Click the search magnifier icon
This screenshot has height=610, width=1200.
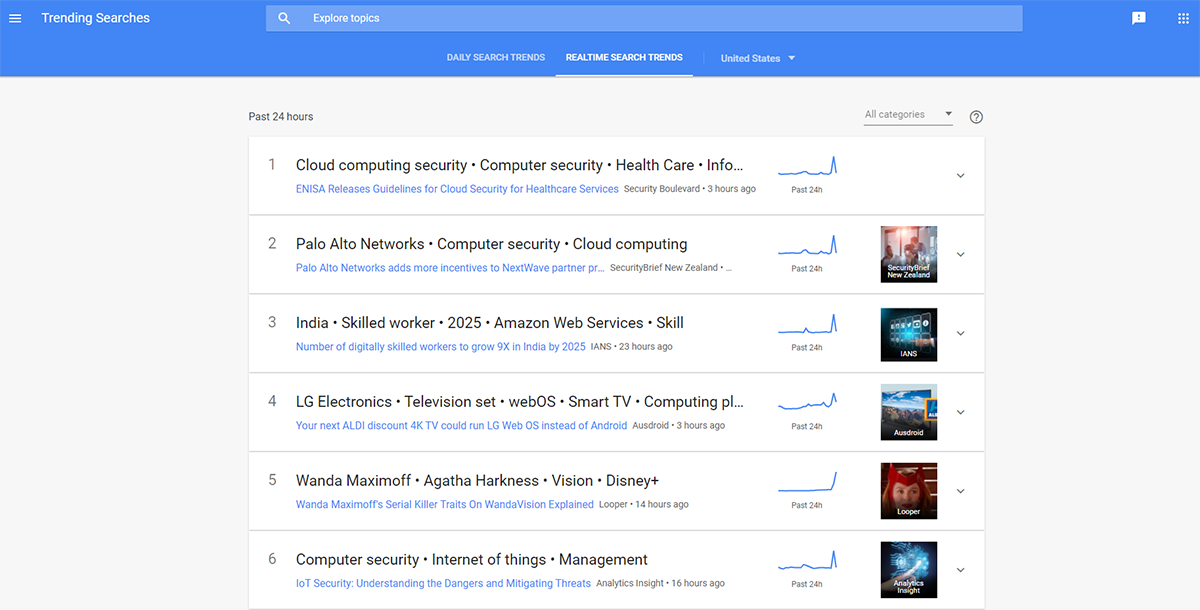tap(284, 18)
